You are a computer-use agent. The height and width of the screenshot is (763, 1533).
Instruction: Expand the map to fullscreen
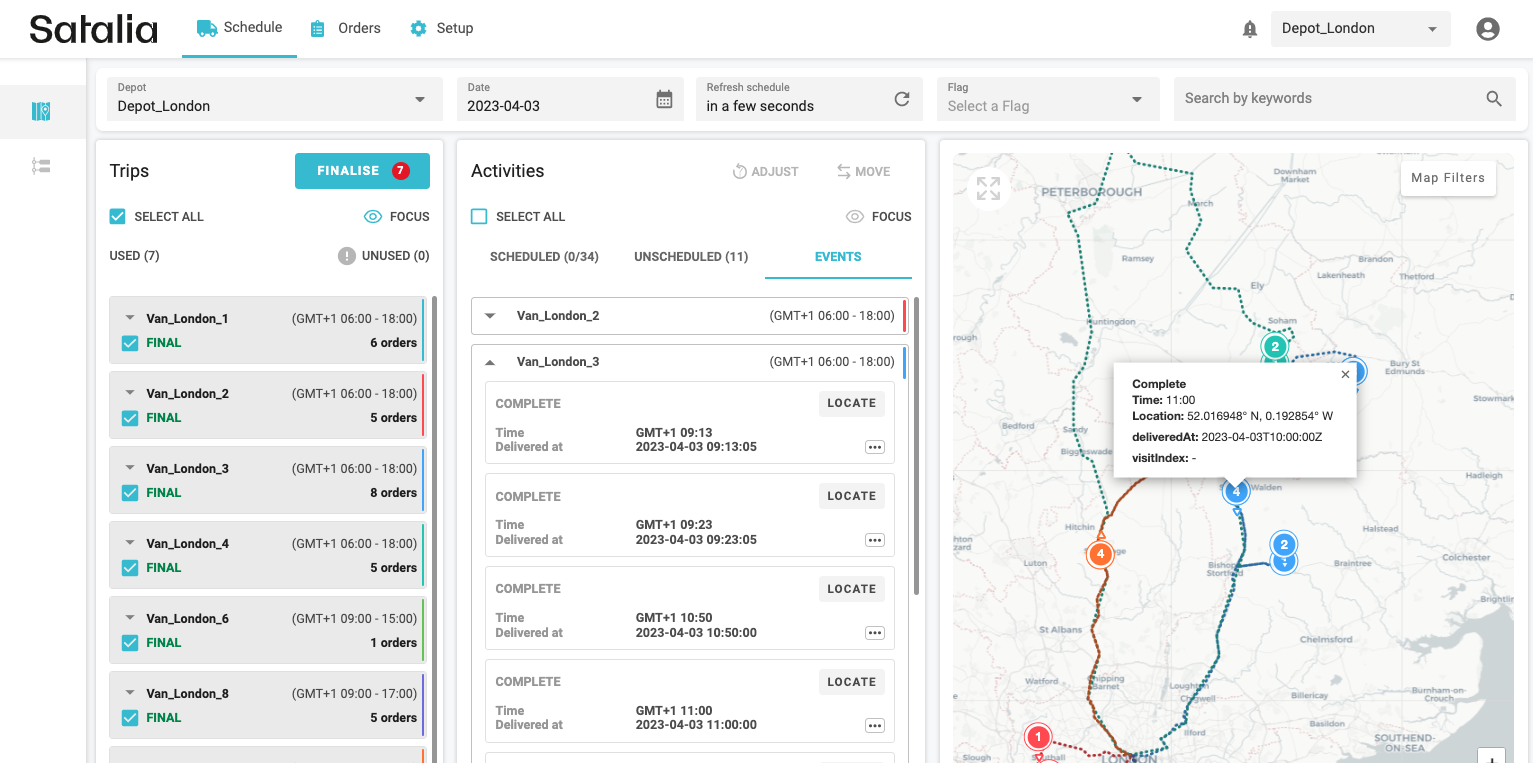pos(988,188)
